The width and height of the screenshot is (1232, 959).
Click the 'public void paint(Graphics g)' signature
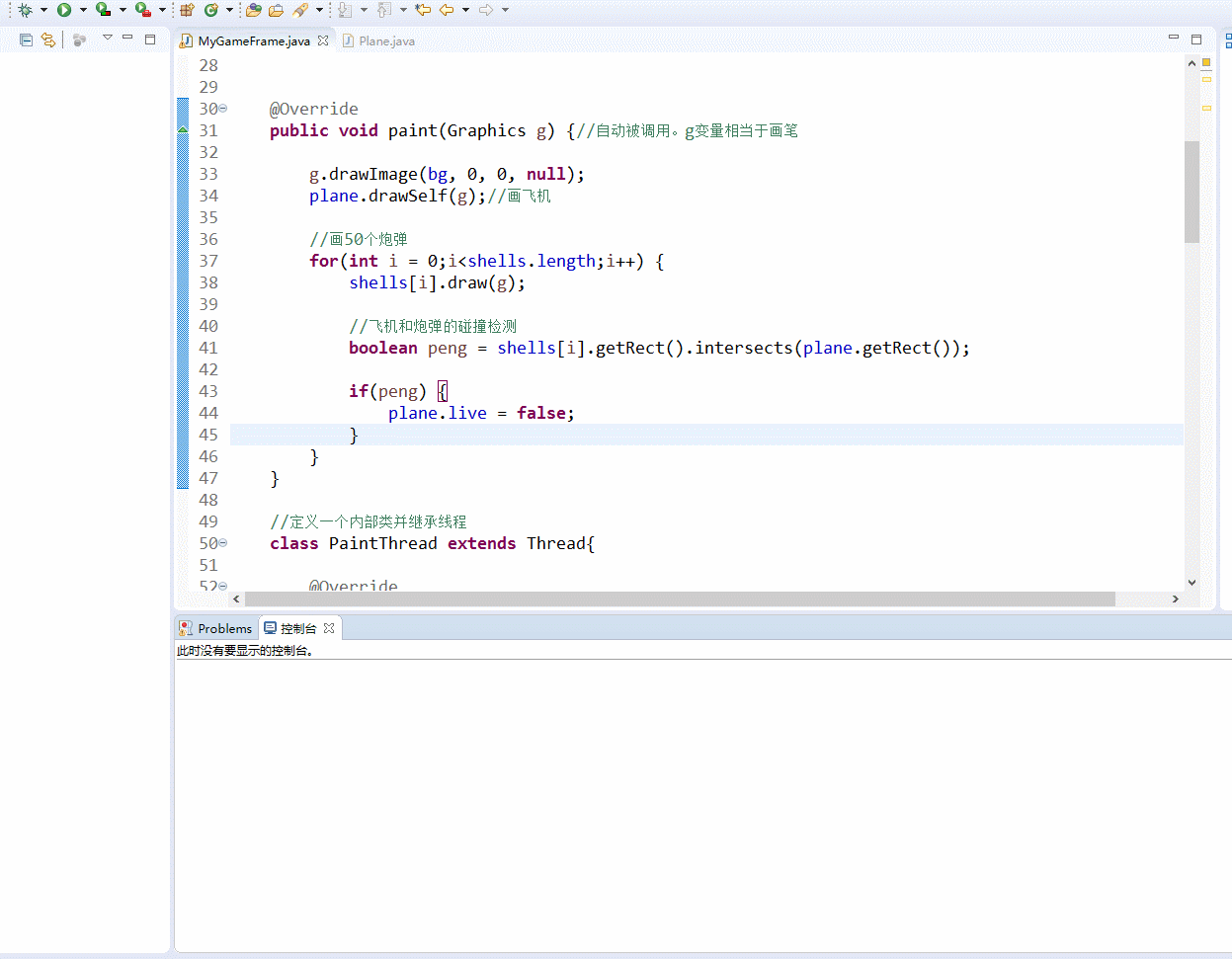[x=412, y=130]
